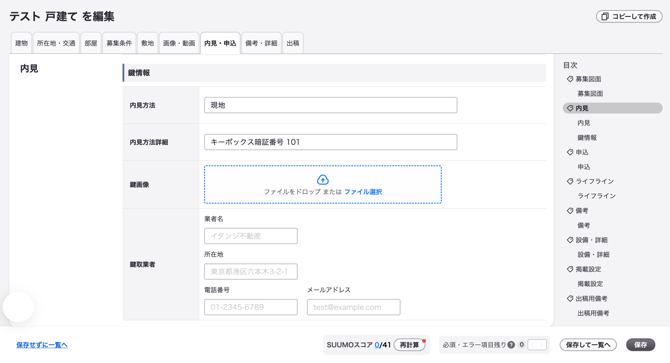Focus the 内見方法 field showing 現地
This screenshot has width=670, height=363.
[331, 105]
